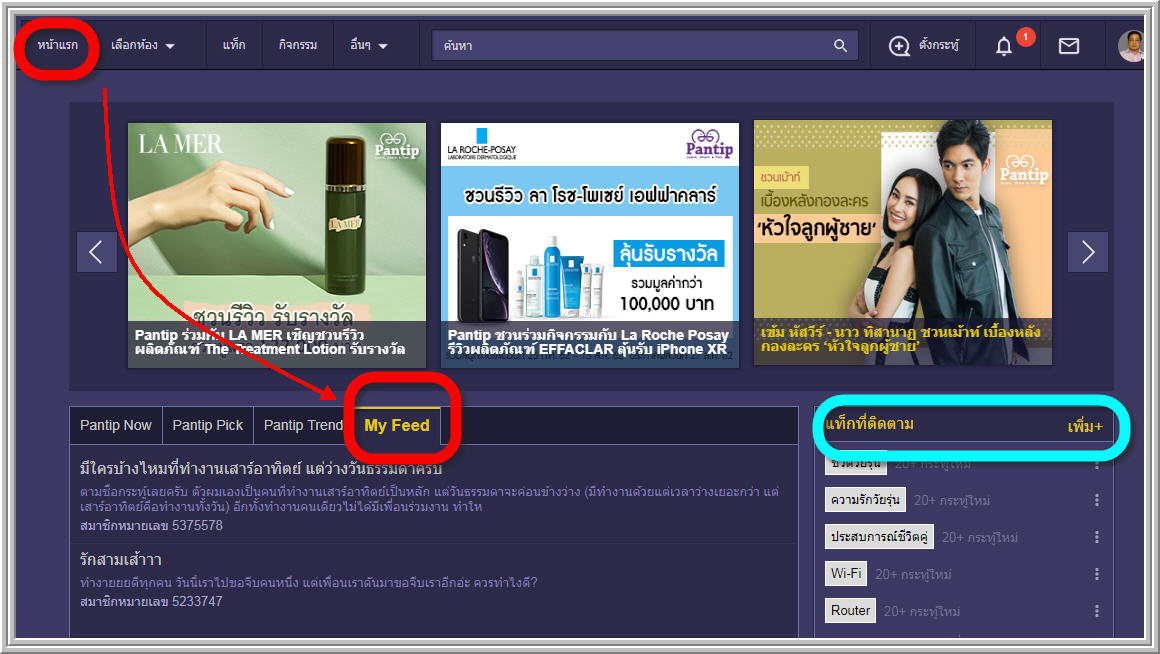
Task: Open the LA MER review banner
Action: tap(277, 245)
